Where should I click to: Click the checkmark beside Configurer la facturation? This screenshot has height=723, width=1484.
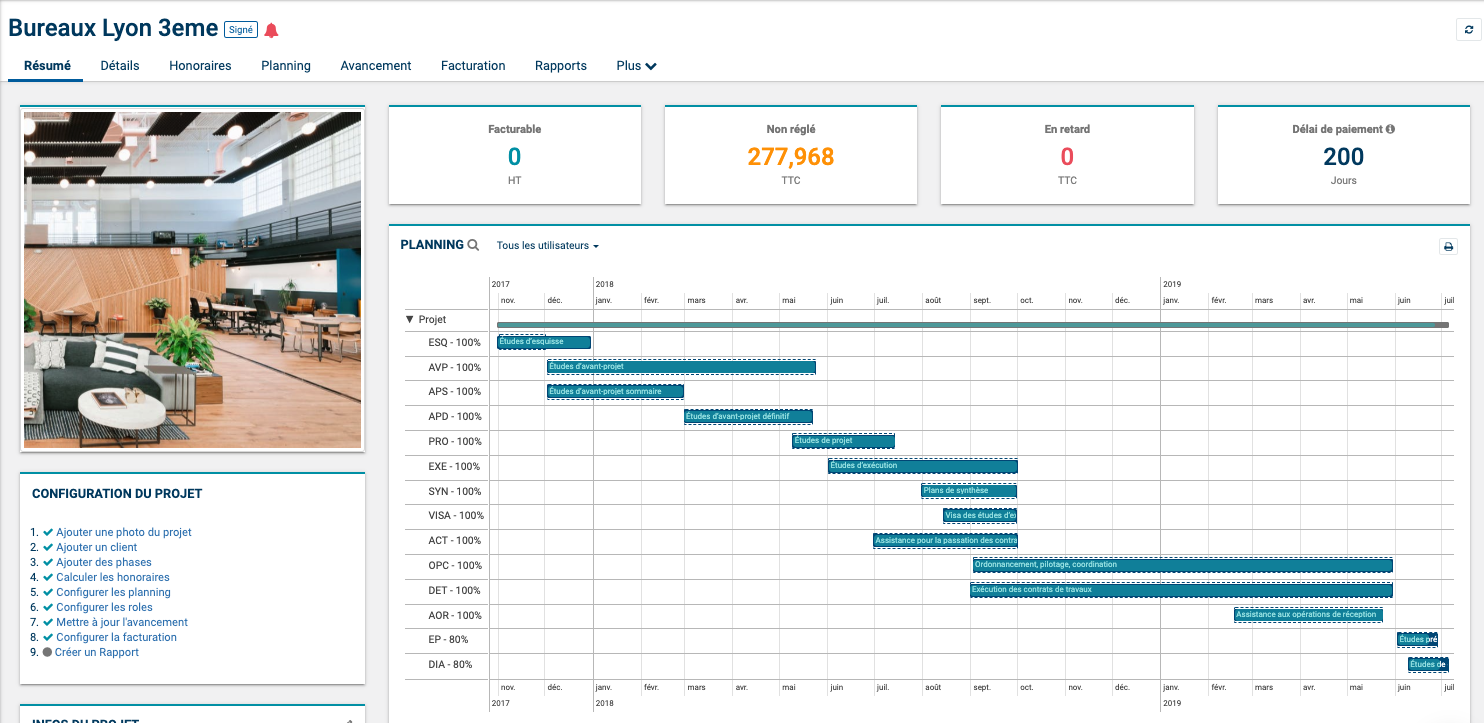pos(47,637)
